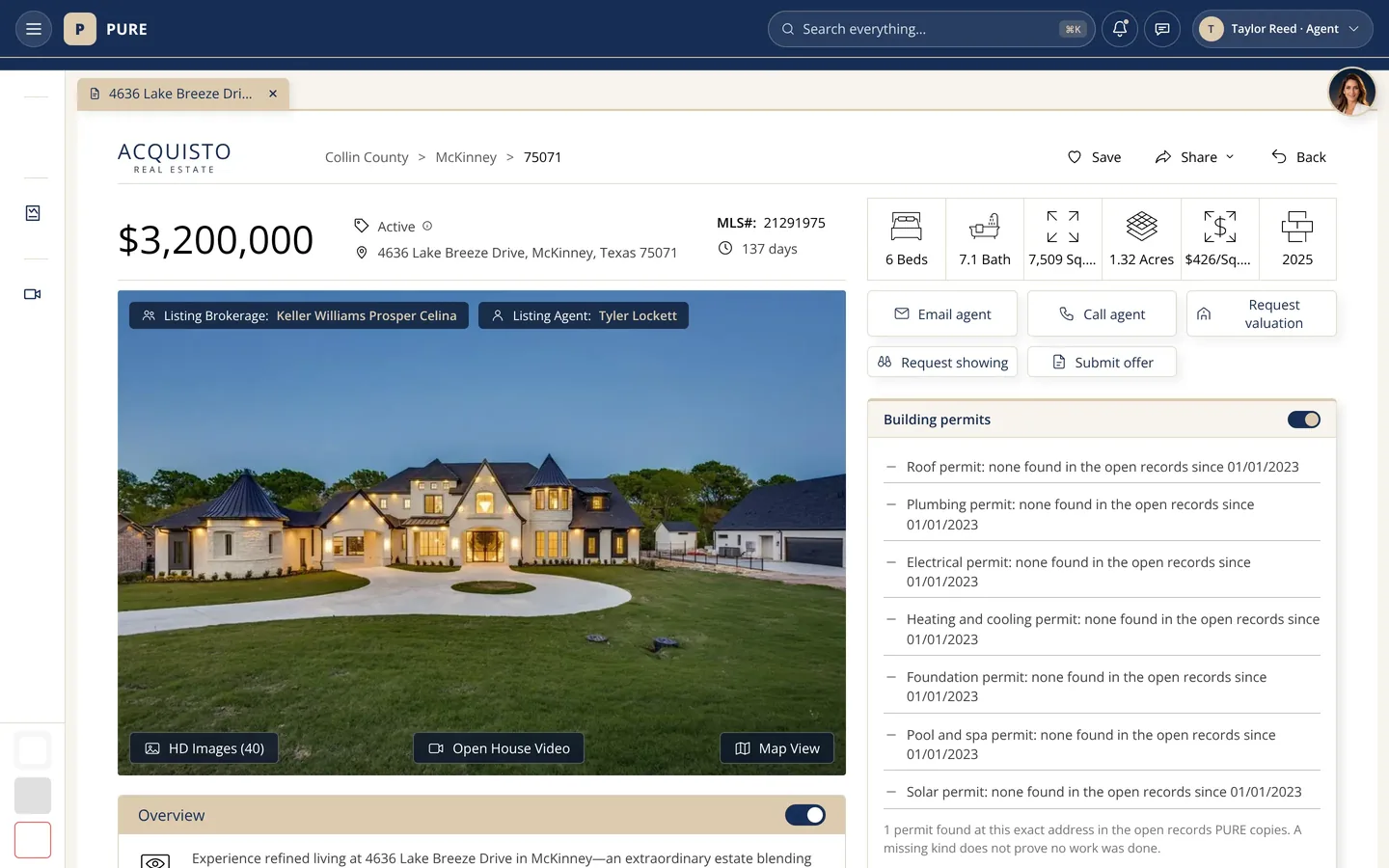Click the sidebar video camera icon
The height and width of the screenshot is (868, 1389).
click(33, 294)
